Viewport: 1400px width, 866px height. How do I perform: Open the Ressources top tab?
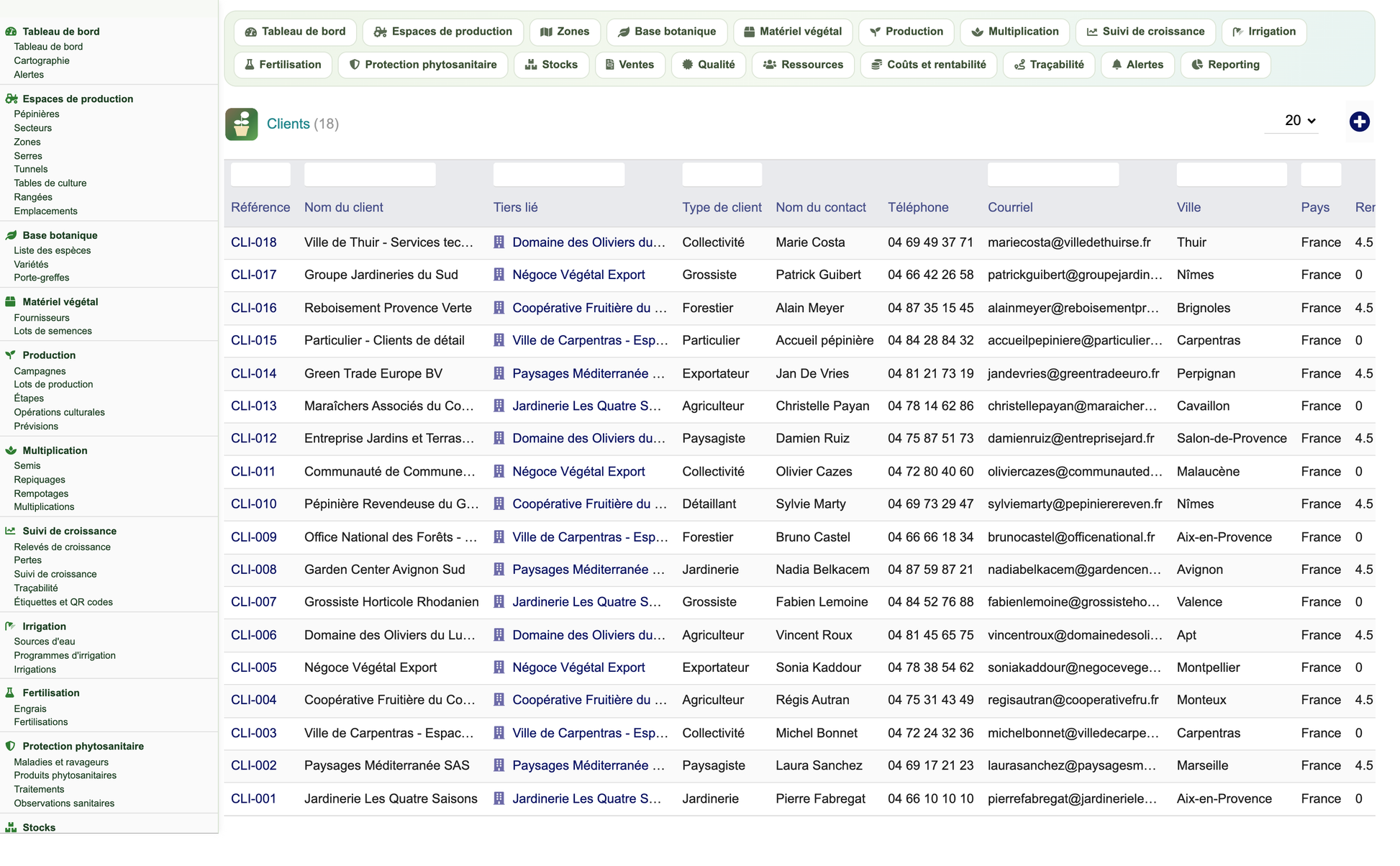803,65
